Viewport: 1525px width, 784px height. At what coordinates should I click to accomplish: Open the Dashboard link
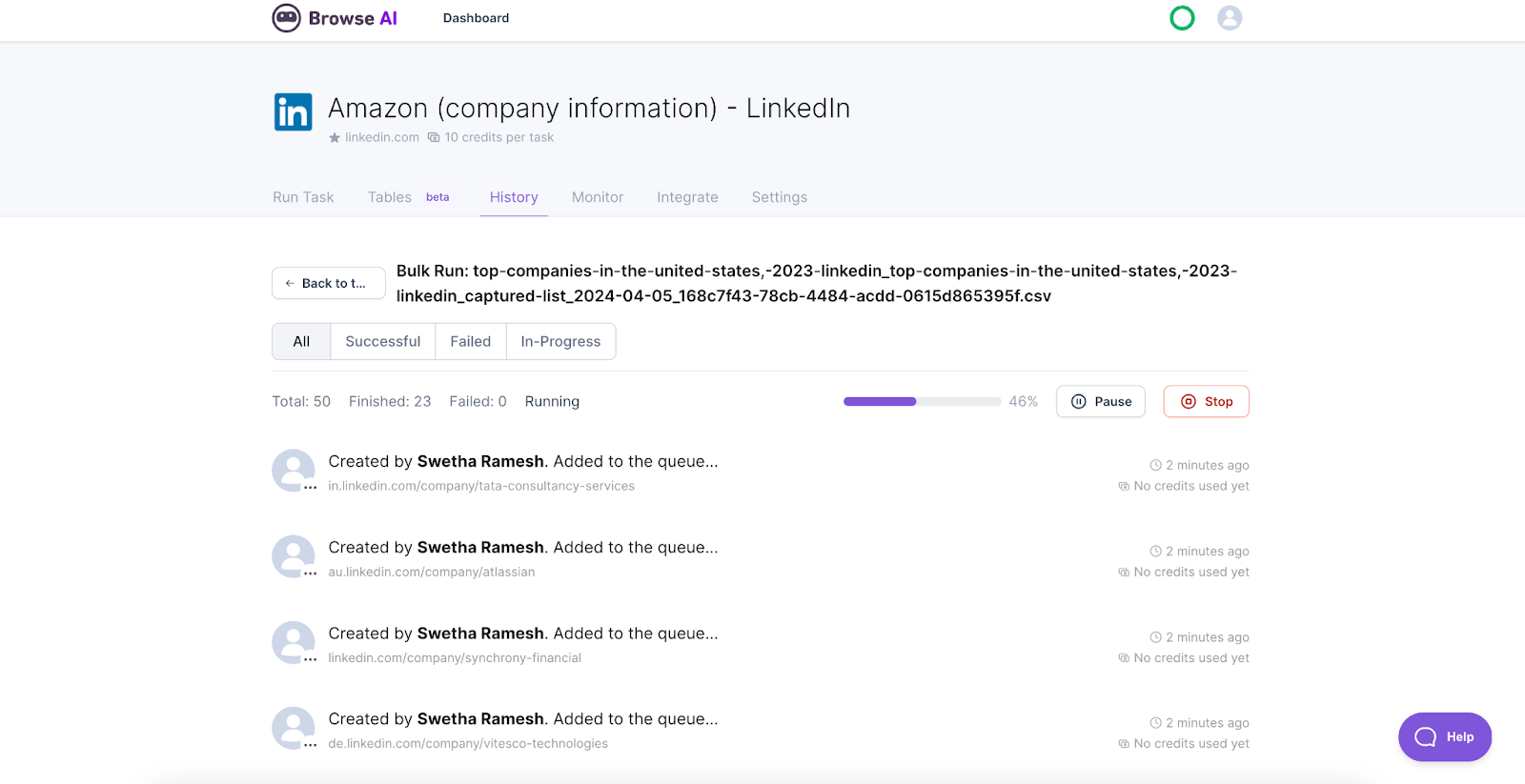pyautogui.click(x=476, y=18)
